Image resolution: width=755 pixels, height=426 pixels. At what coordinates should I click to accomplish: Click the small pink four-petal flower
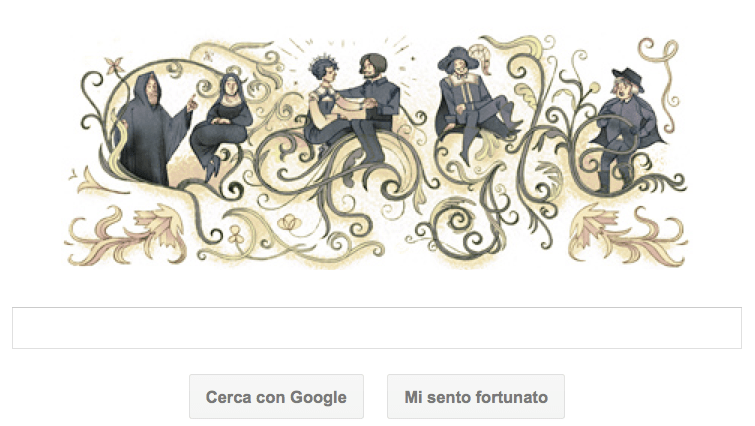click(x=115, y=65)
